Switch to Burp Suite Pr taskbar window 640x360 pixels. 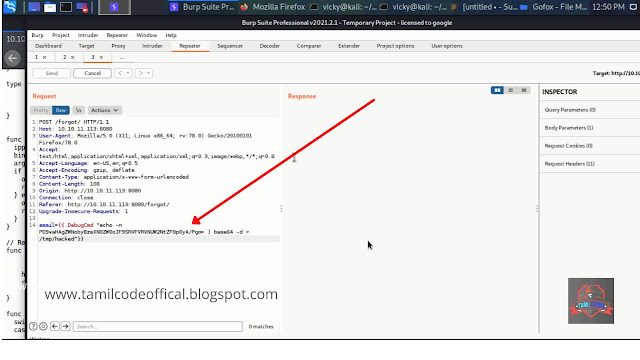[x=203, y=7]
